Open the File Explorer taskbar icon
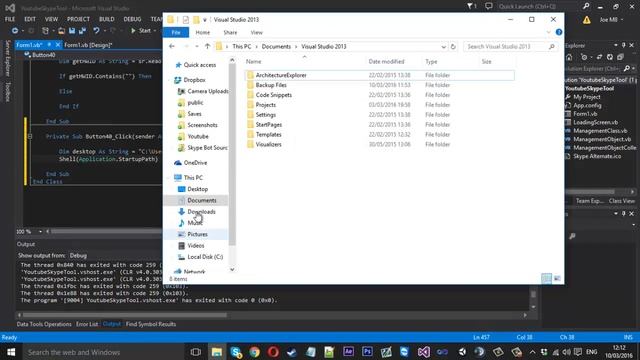The height and width of the screenshot is (360, 640). pos(217,352)
